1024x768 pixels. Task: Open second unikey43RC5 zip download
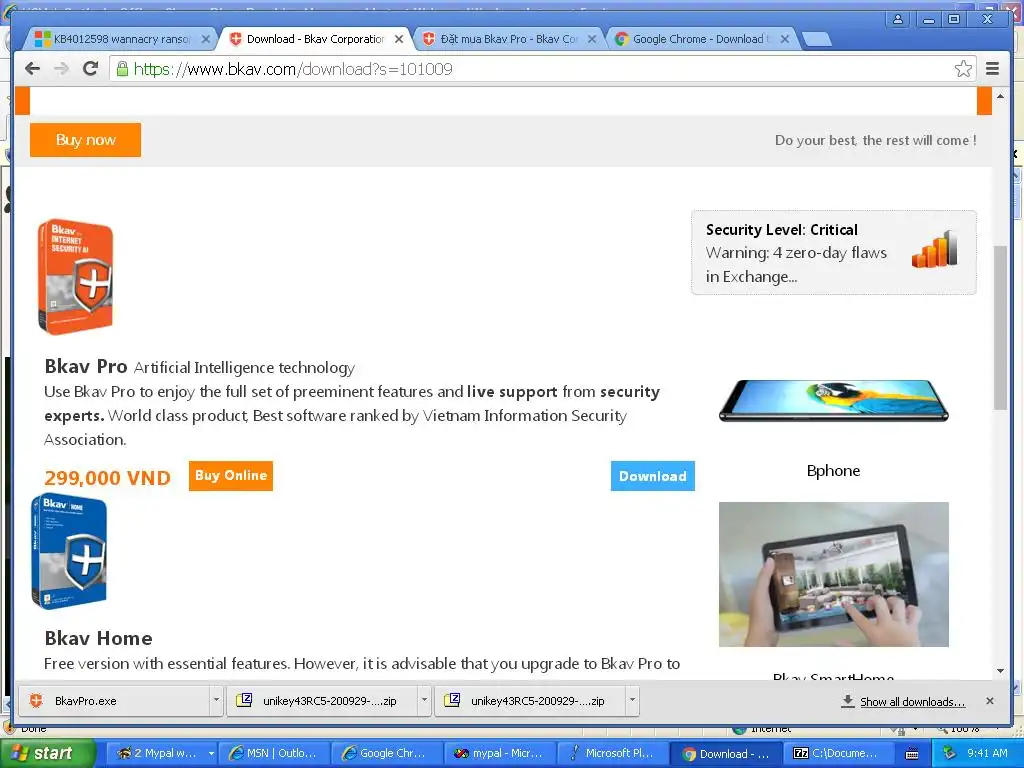pyautogui.click(x=529, y=701)
